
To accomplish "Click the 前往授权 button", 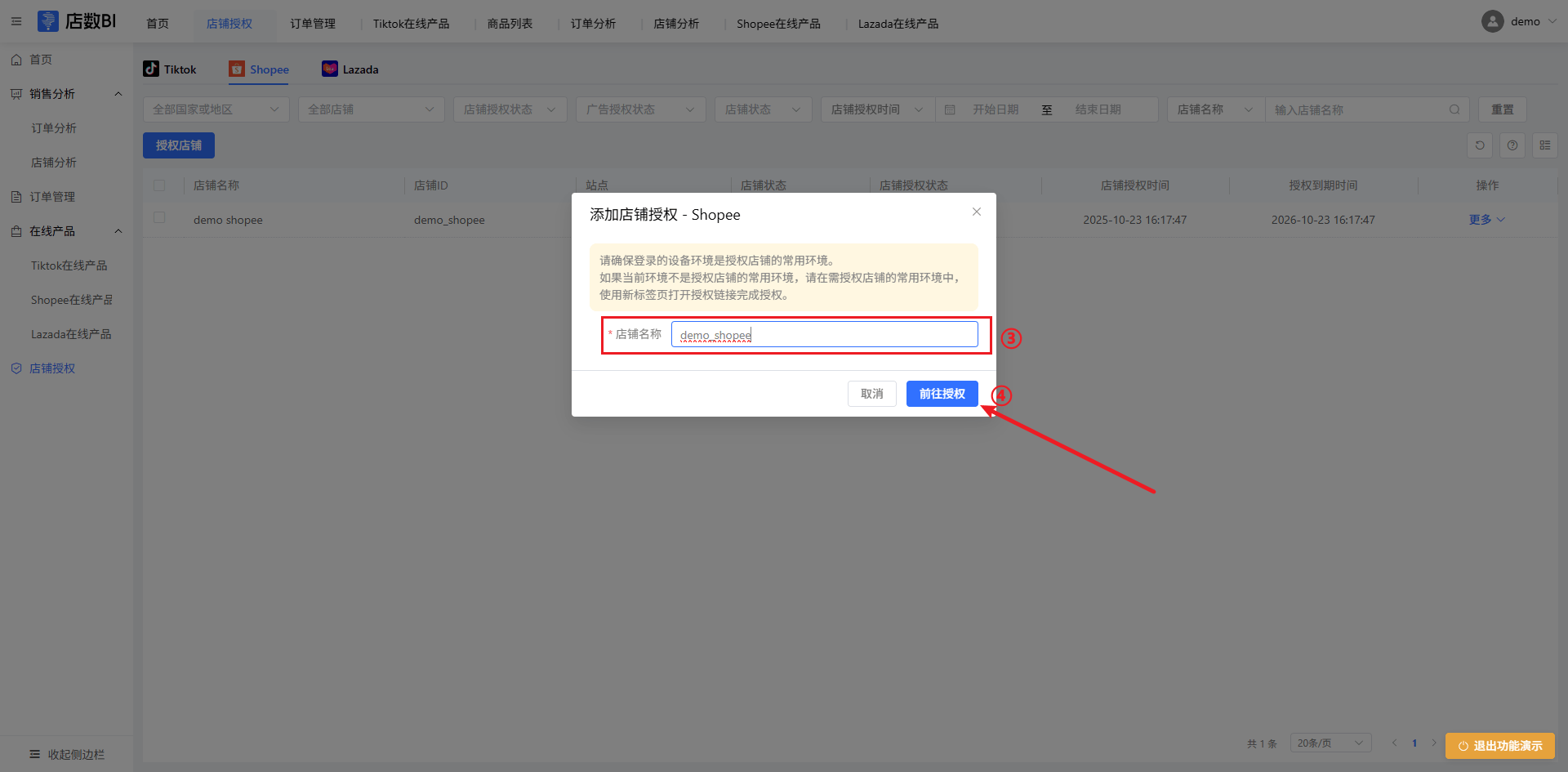I will 942,394.
